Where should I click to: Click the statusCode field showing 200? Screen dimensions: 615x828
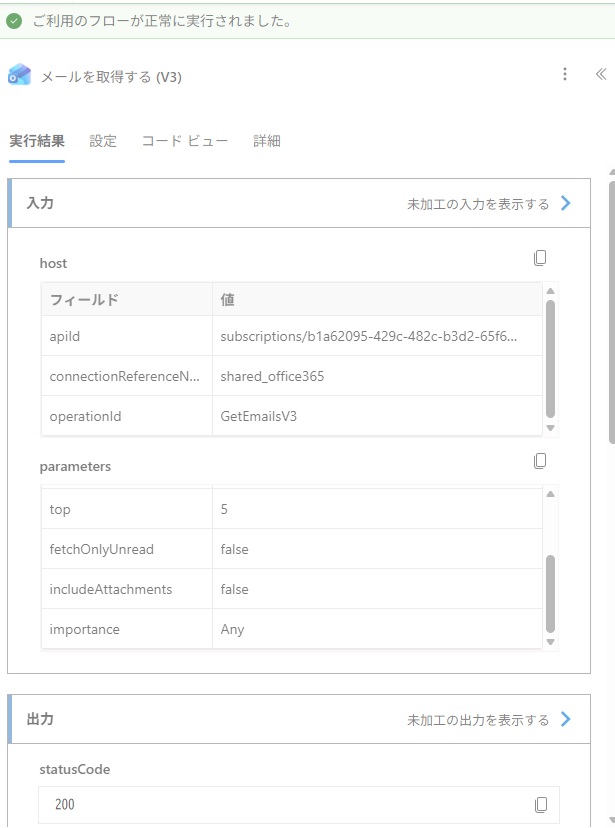tap(299, 805)
